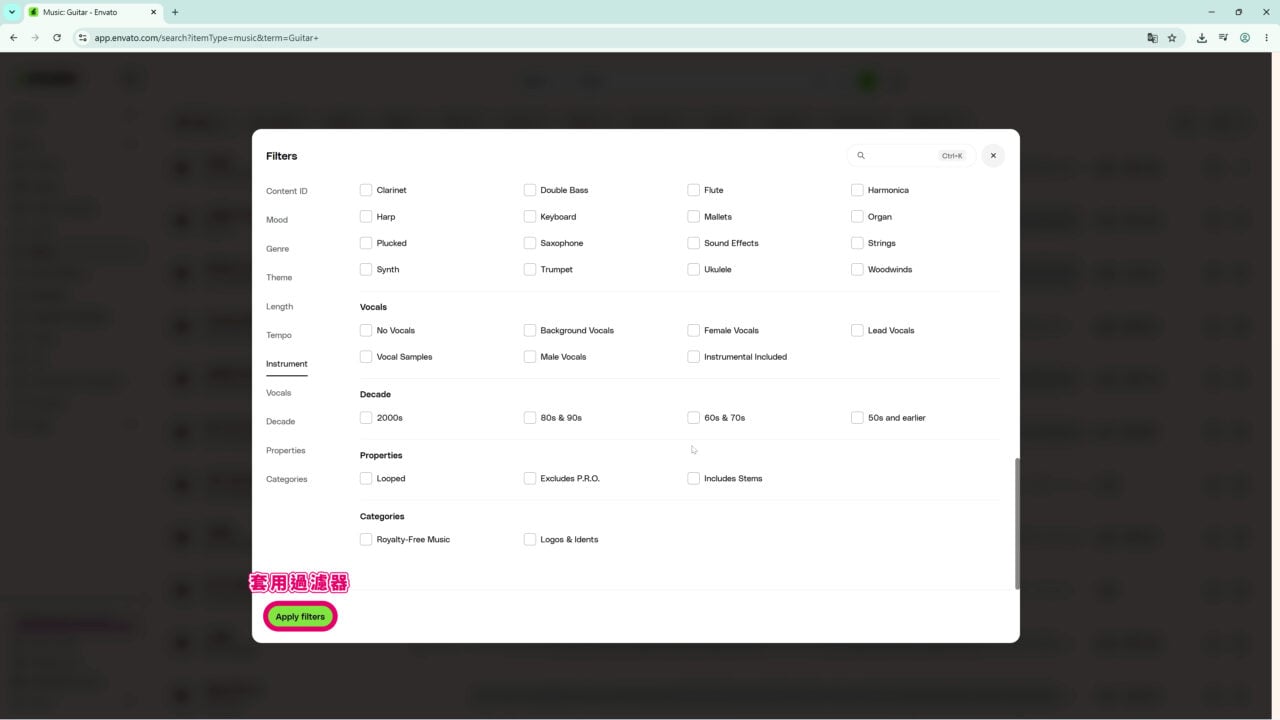This screenshot has height=720, width=1280.
Task: Reload the Envato page
Action: [57, 38]
